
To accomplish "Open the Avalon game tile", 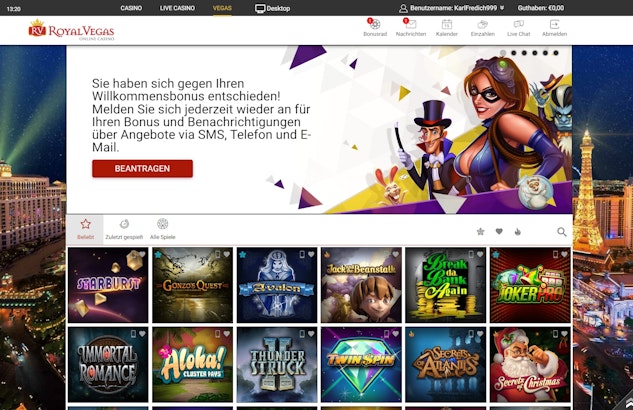I will (x=277, y=285).
